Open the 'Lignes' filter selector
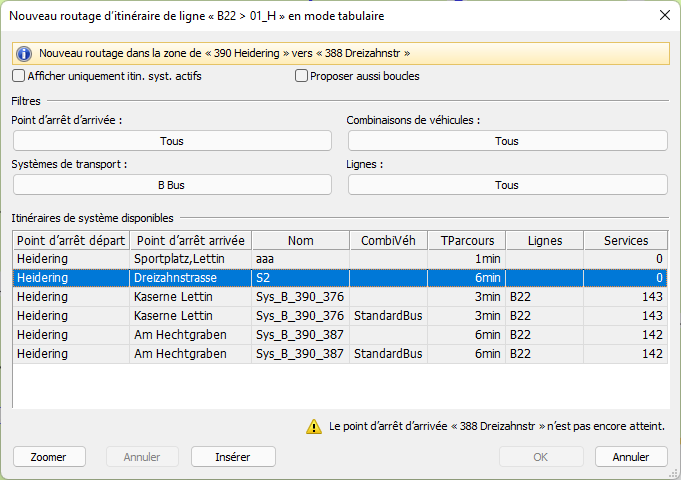Screen dimensions: 681x480 point(507,185)
